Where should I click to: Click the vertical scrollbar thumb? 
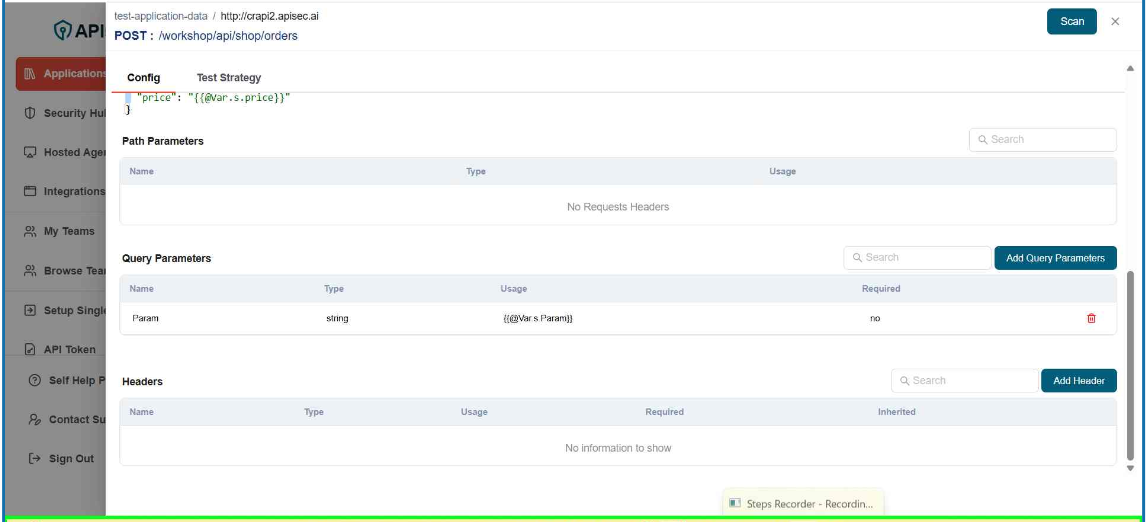point(1131,370)
